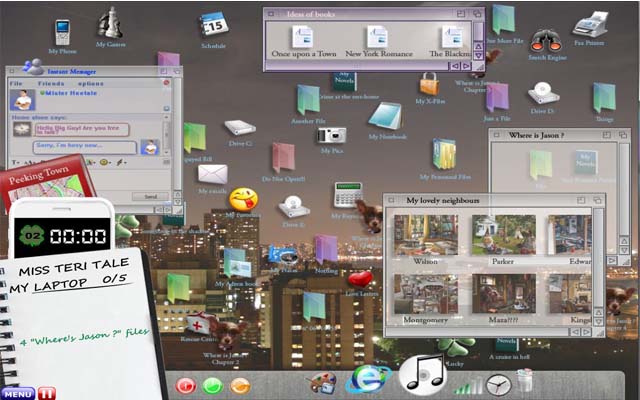The image size is (640, 400).
Task: Open the File menu in Instant Messenger
Action: click(x=17, y=83)
